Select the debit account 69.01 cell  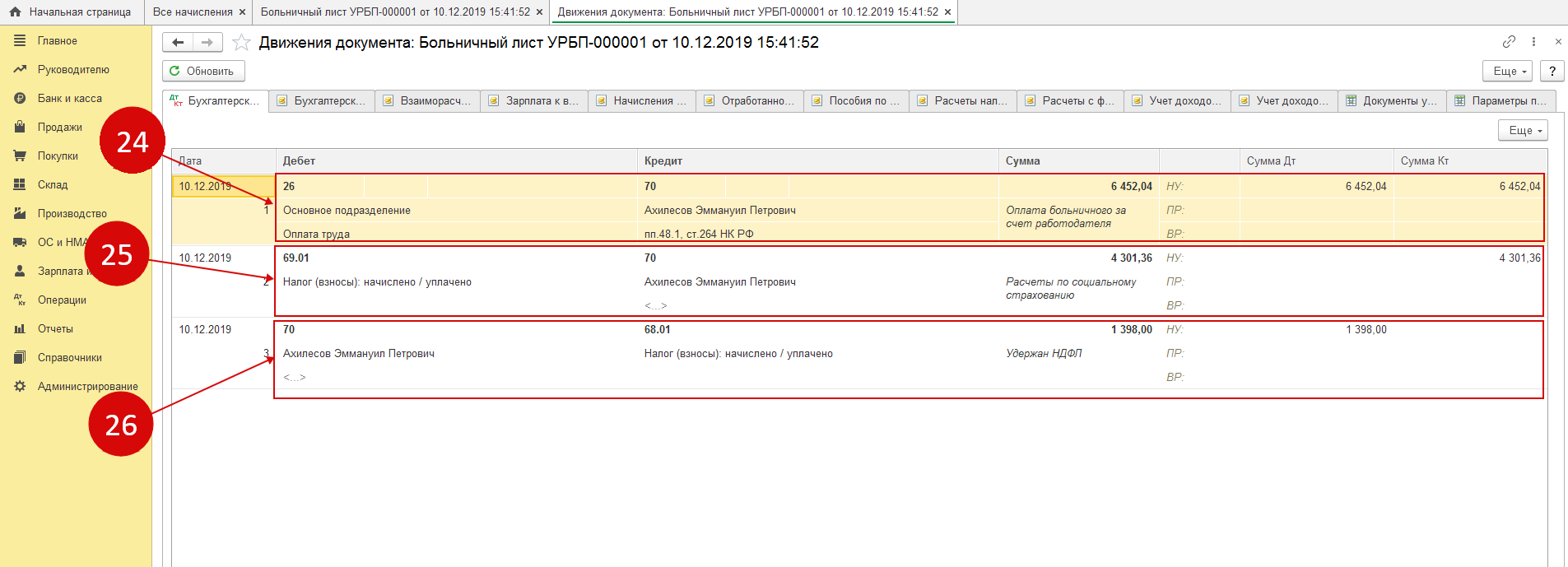click(x=296, y=258)
